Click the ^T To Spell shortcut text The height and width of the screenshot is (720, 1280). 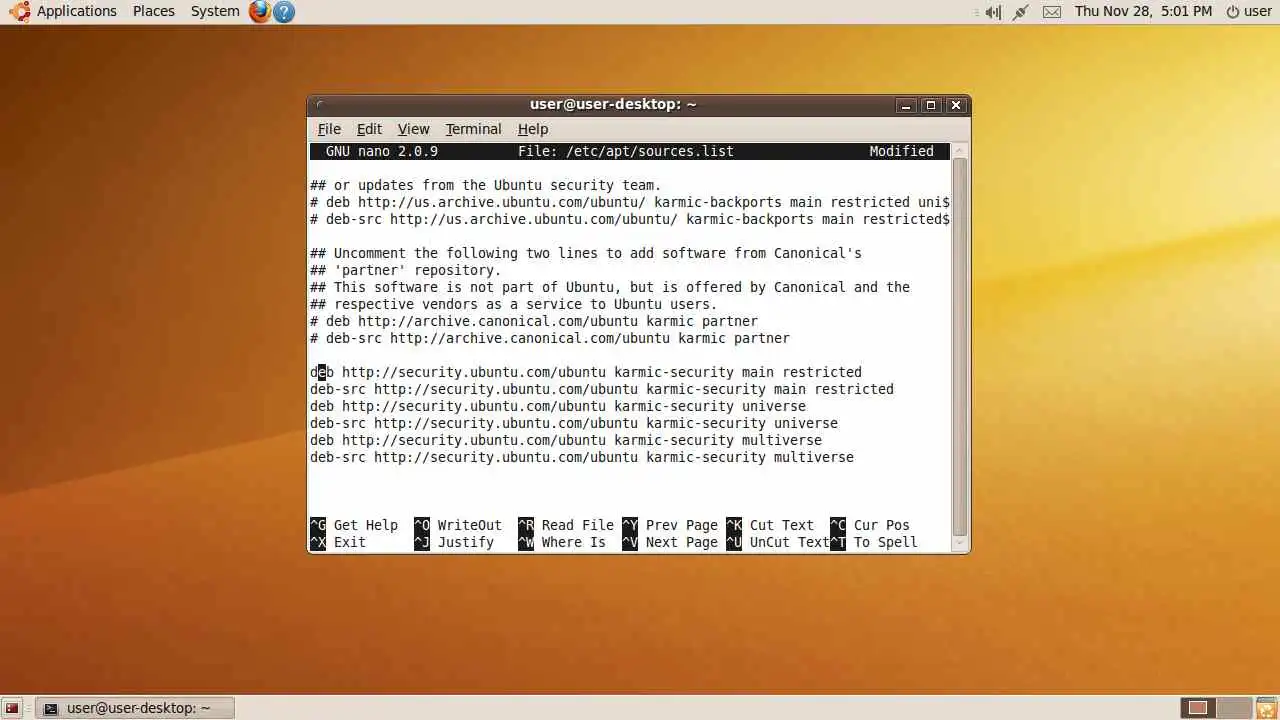pyautogui.click(x=874, y=542)
